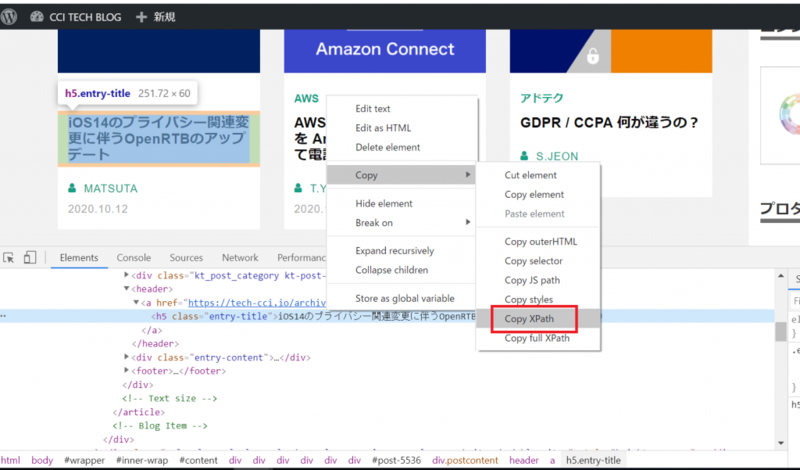
Task: Click the elements panel scroll down arrow
Action: (x=781, y=443)
